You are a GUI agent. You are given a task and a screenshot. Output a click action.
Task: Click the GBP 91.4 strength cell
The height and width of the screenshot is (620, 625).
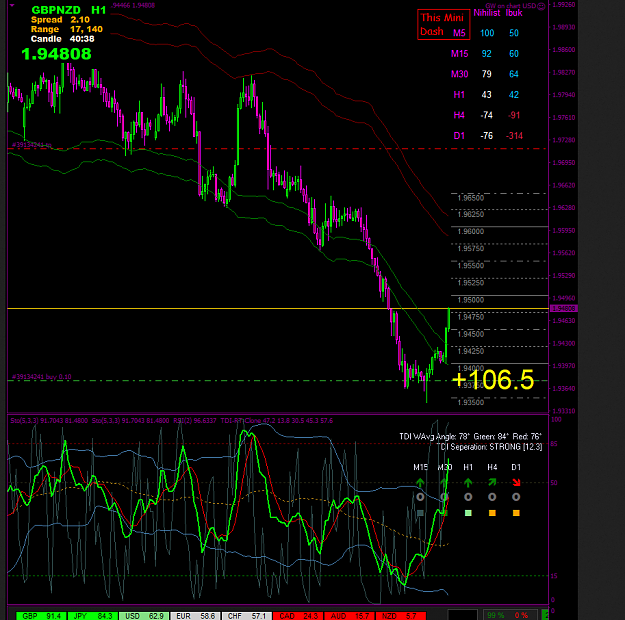(41, 616)
